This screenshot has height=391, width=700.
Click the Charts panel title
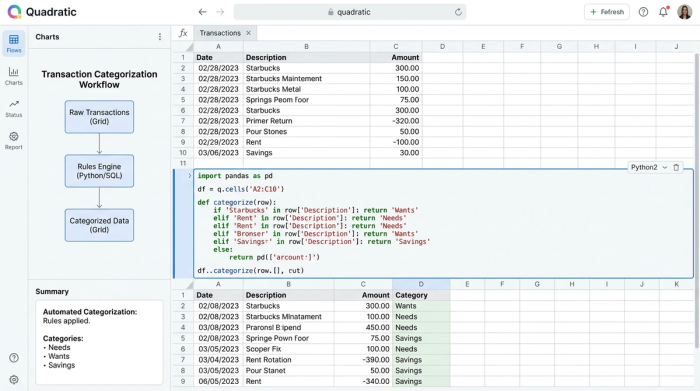tap(47, 37)
